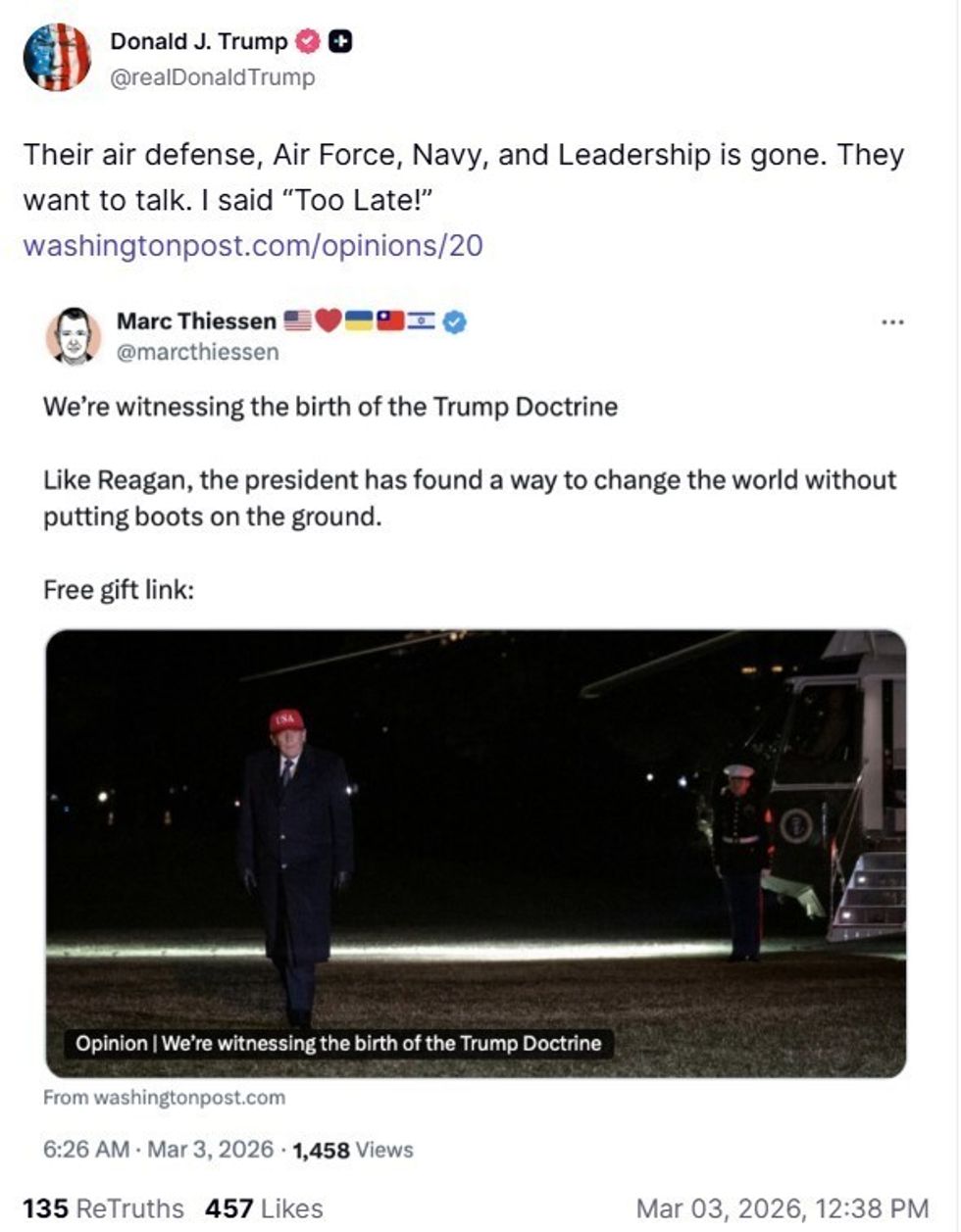Click the blue verified checkmark beside Marc Thiessen
The image size is (961, 1232).
(454, 321)
